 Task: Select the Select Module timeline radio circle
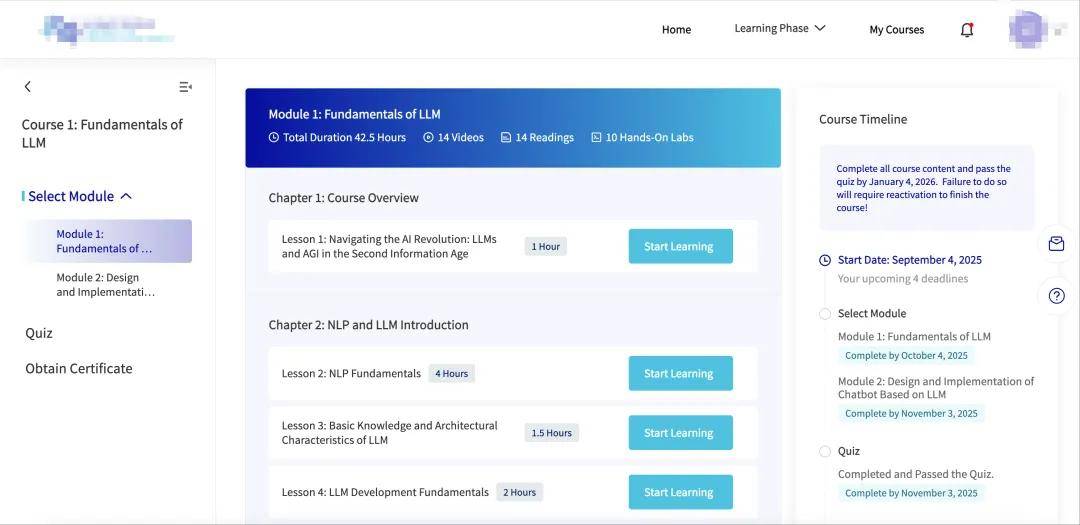[825, 314]
